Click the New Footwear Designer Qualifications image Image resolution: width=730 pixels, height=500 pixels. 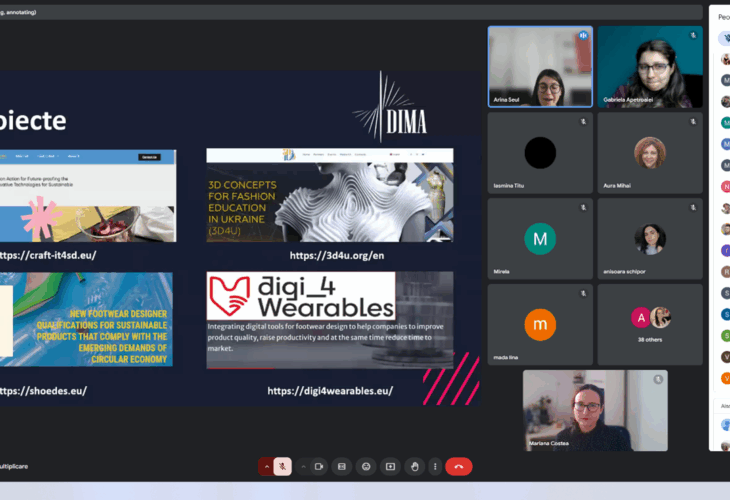click(86, 319)
